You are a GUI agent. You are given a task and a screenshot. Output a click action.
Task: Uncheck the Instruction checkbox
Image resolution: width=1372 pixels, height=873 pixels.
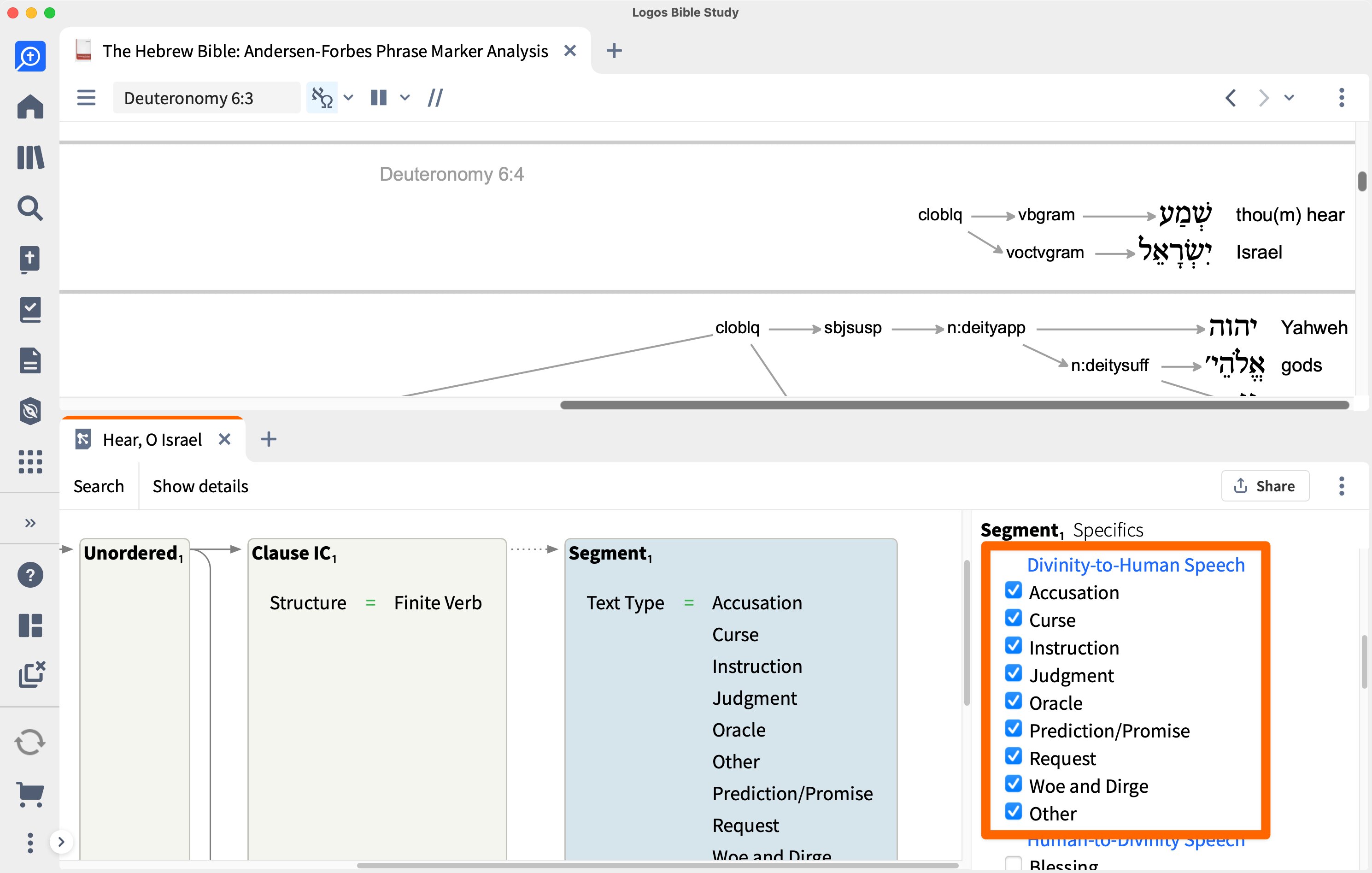point(1013,645)
